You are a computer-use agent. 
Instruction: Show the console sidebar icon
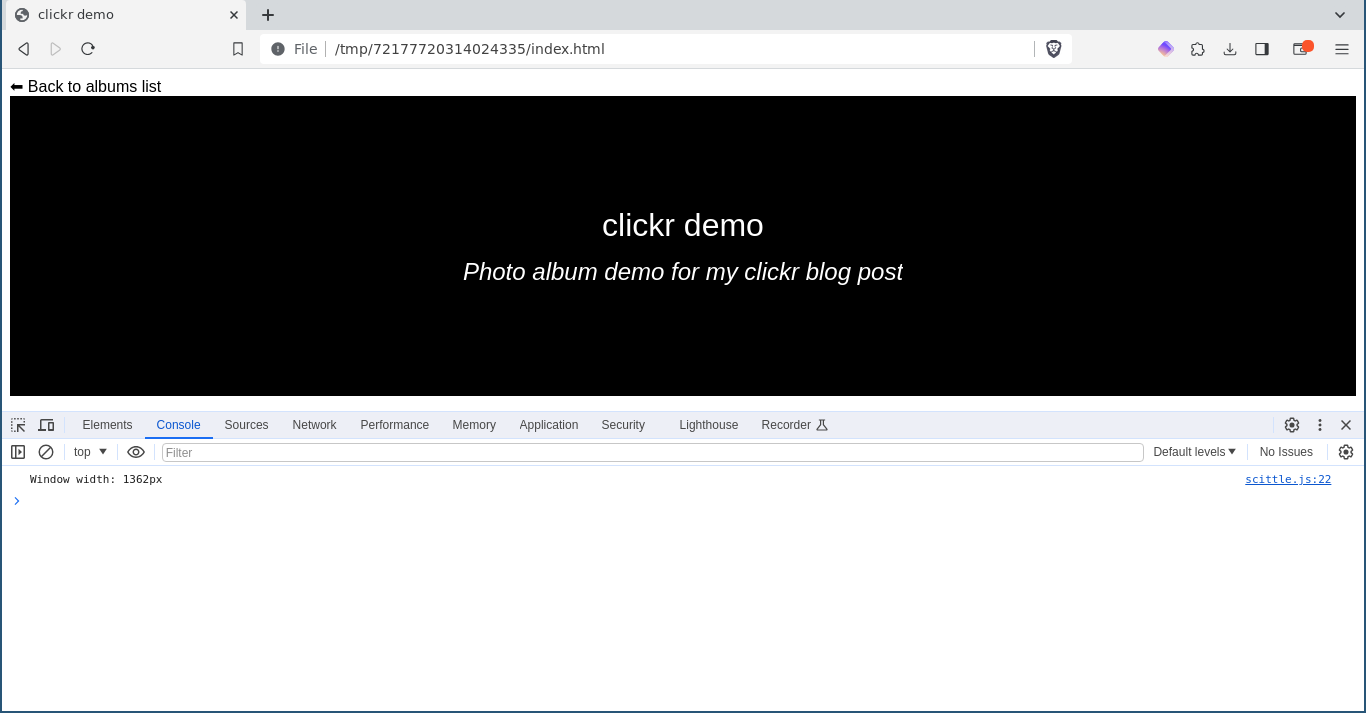click(x=18, y=452)
